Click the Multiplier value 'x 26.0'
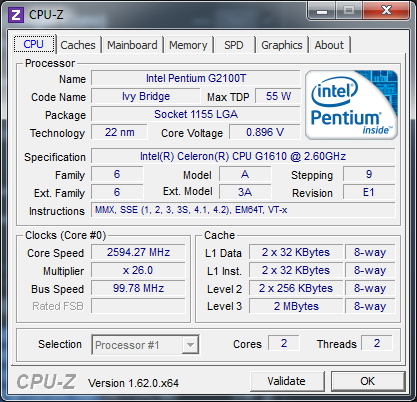417x402 pixels. [138, 270]
